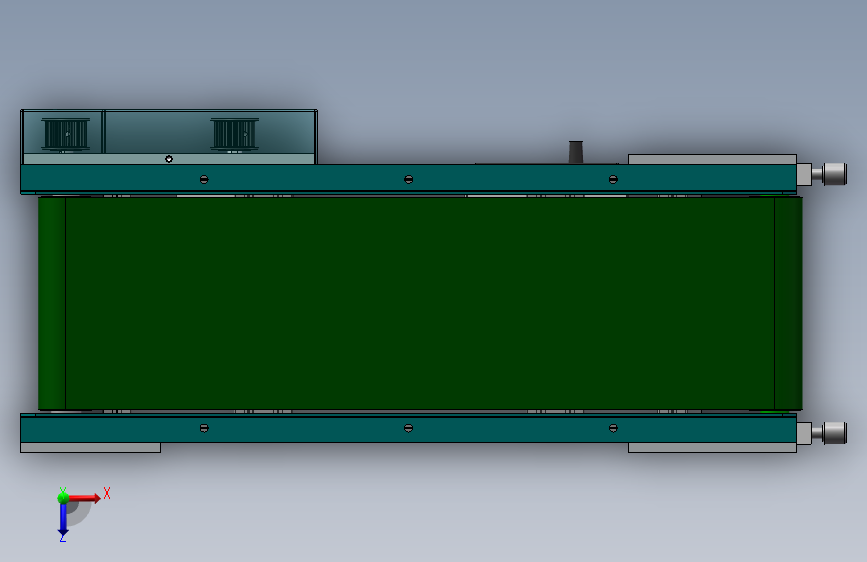Select the grey plate under lower rail's left end
Viewport: 867px width, 562px height.
[x=91, y=447]
